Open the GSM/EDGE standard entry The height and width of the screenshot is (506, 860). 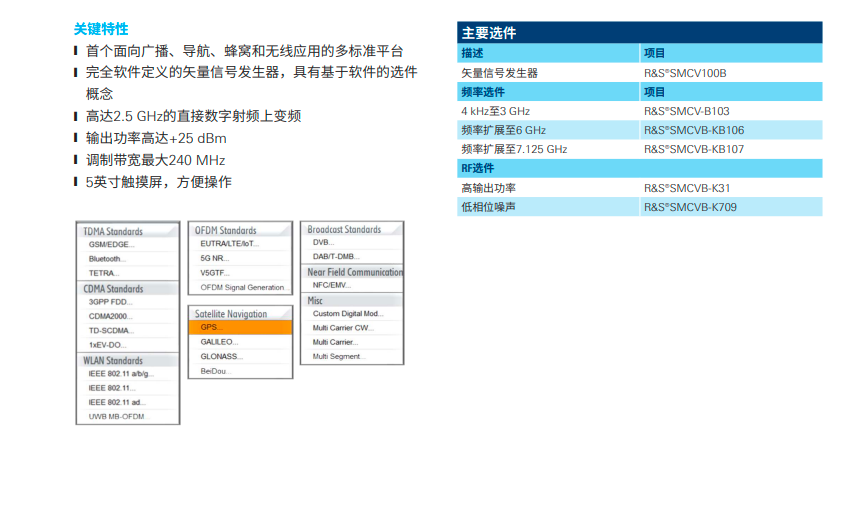111,244
